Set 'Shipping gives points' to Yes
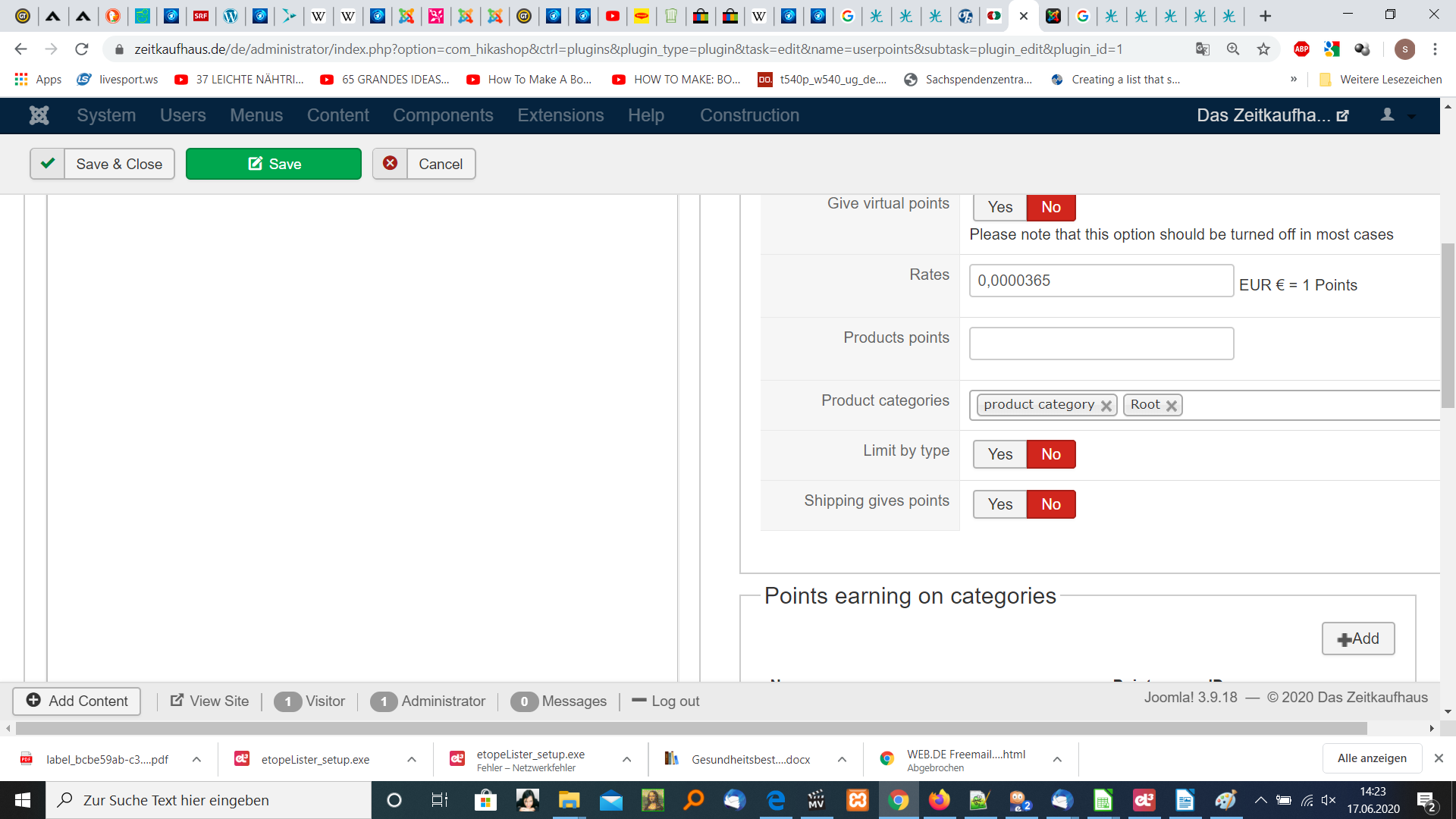Screen dimensions: 1456x819 [x=999, y=504]
